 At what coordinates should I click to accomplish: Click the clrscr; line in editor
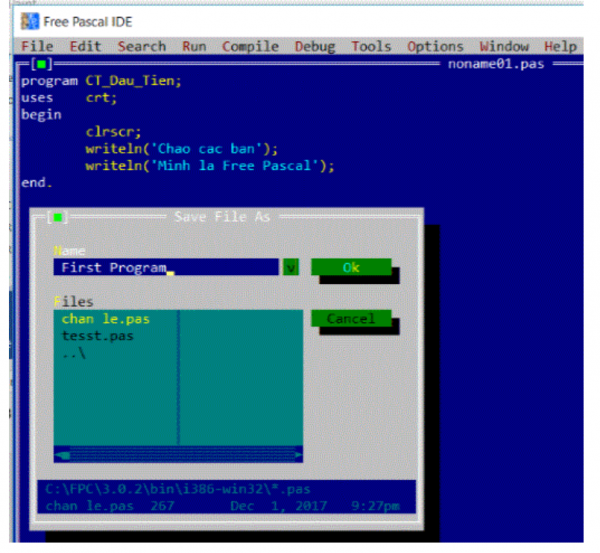point(114,132)
